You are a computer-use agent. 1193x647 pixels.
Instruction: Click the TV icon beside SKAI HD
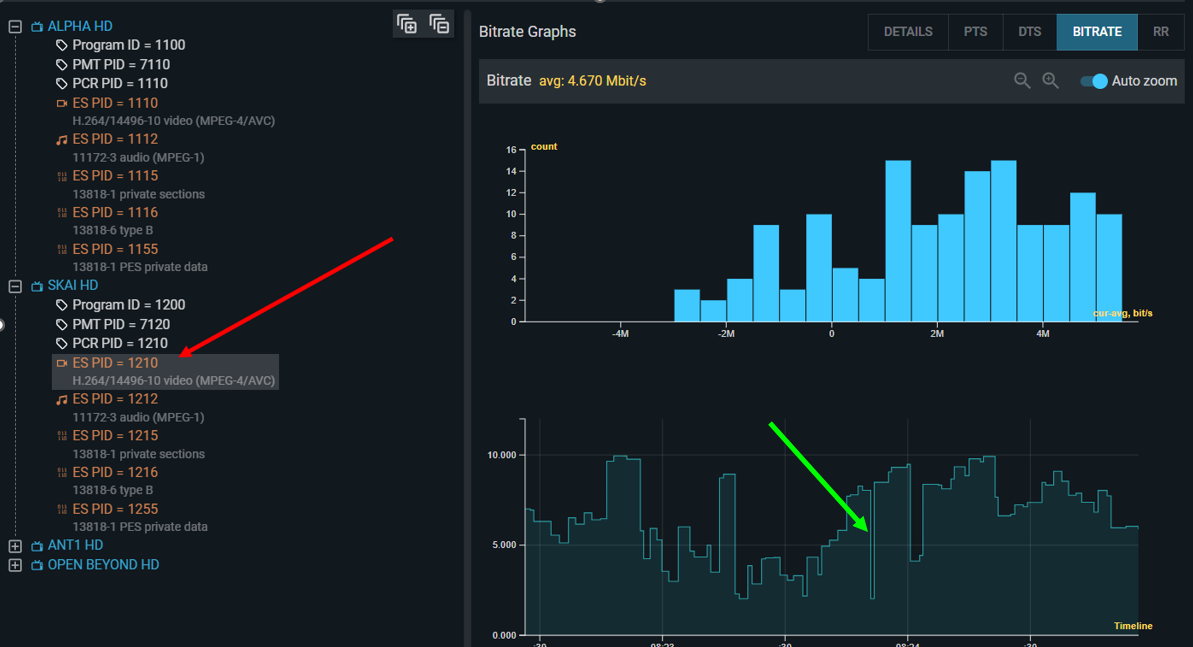37,286
